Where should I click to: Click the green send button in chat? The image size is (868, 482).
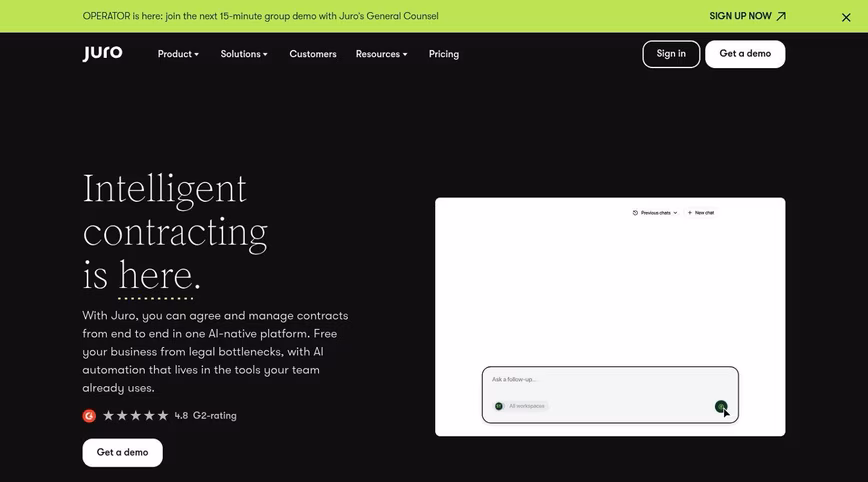tap(720, 407)
